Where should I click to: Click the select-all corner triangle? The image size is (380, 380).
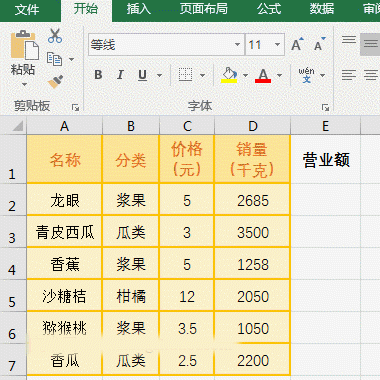point(18,126)
